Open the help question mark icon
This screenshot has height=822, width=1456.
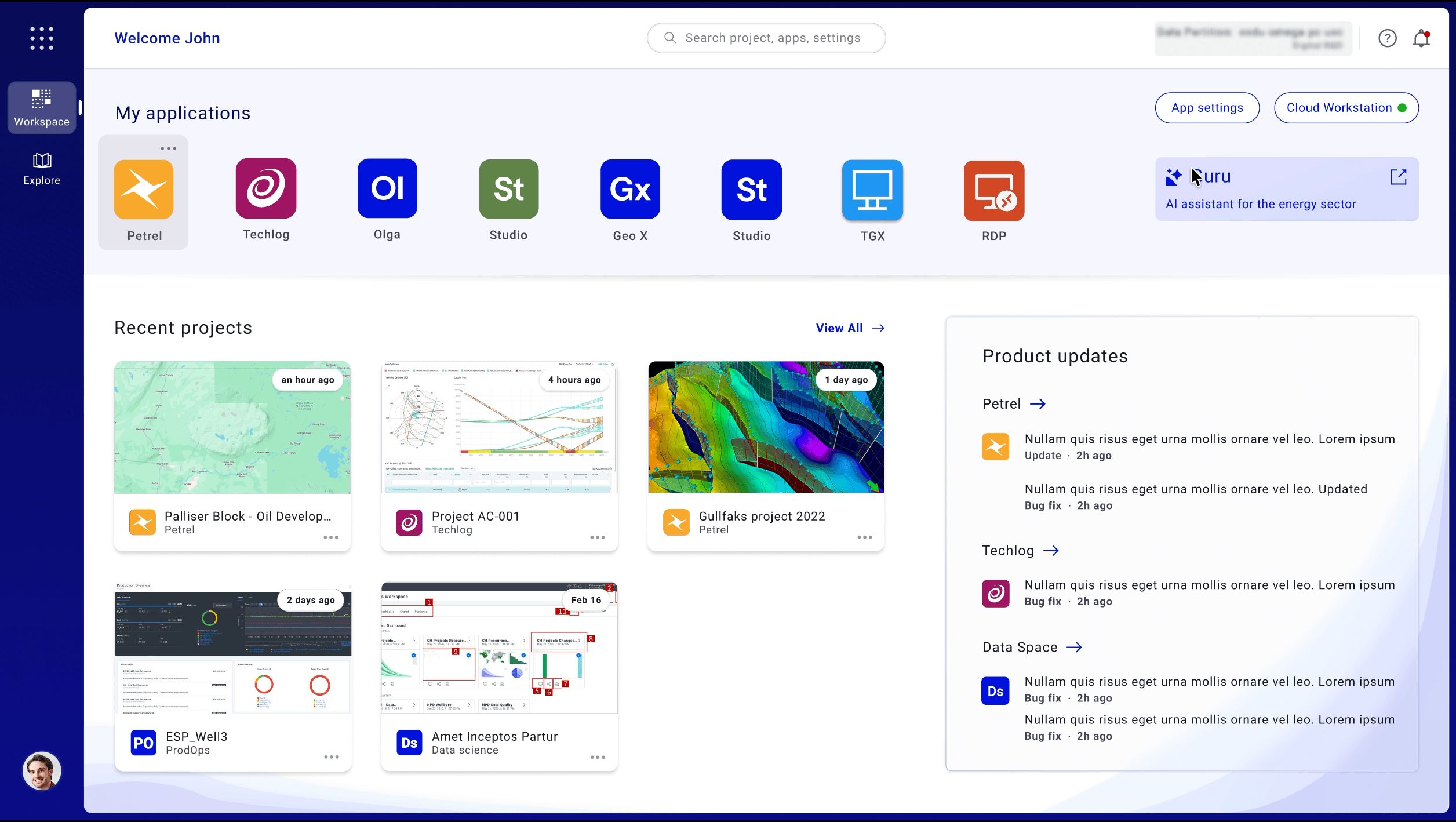(x=1387, y=38)
